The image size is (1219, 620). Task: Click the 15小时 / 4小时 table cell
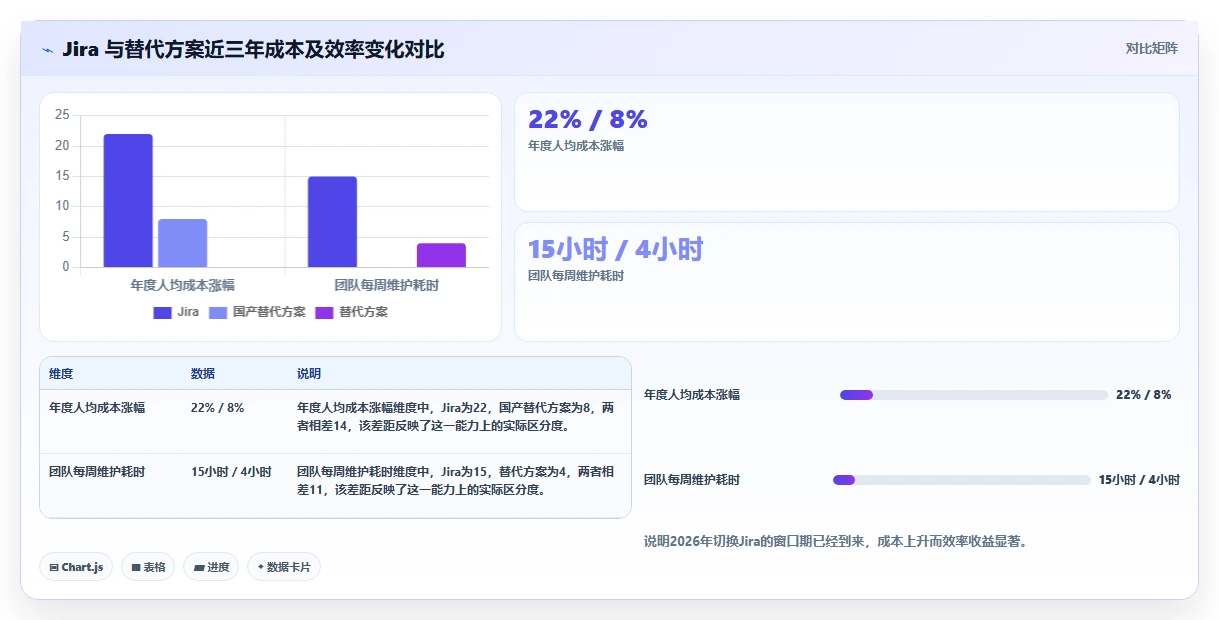pos(231,472)
